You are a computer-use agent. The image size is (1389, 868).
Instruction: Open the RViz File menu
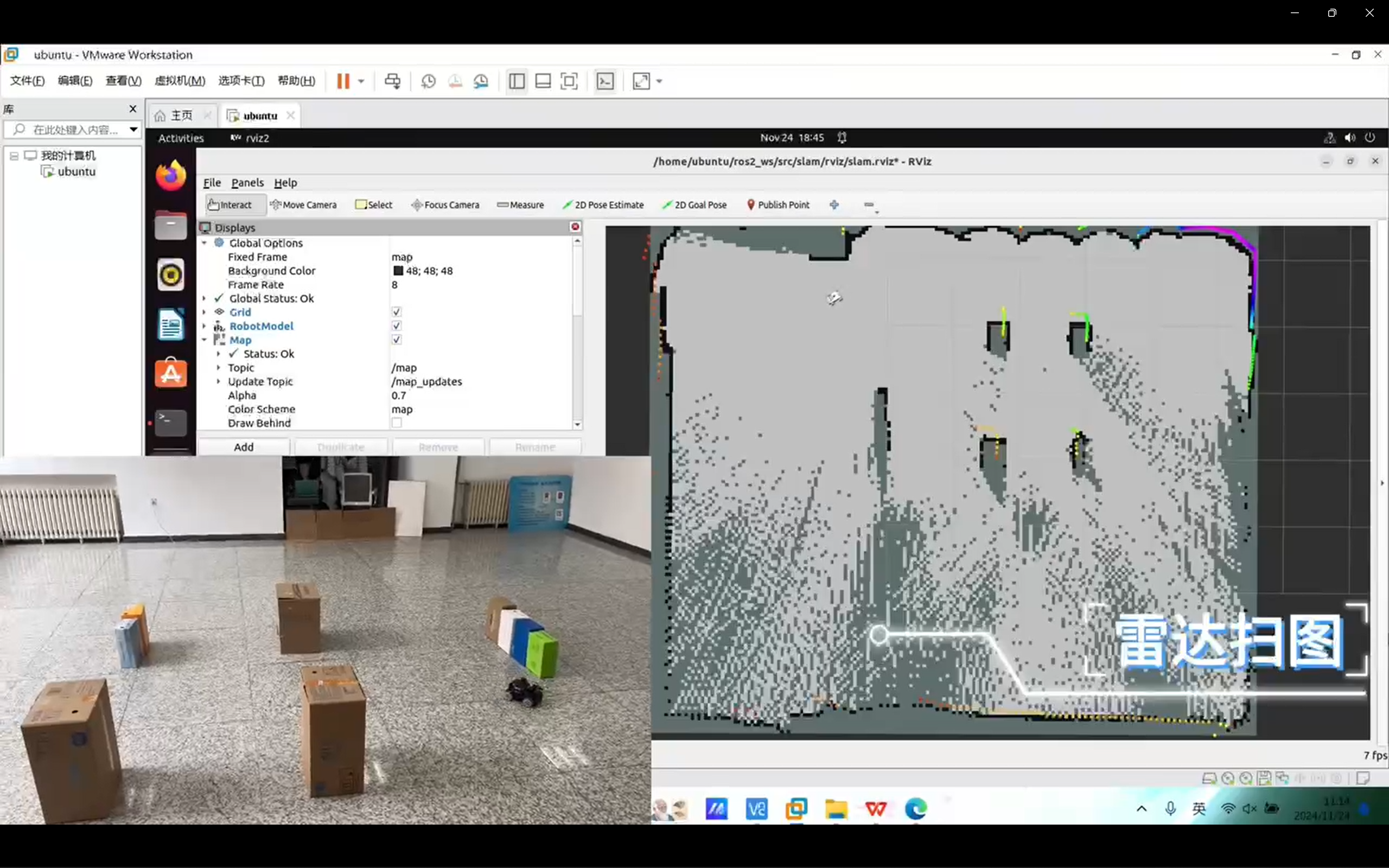pyautogui.click(x=212, y=183)
